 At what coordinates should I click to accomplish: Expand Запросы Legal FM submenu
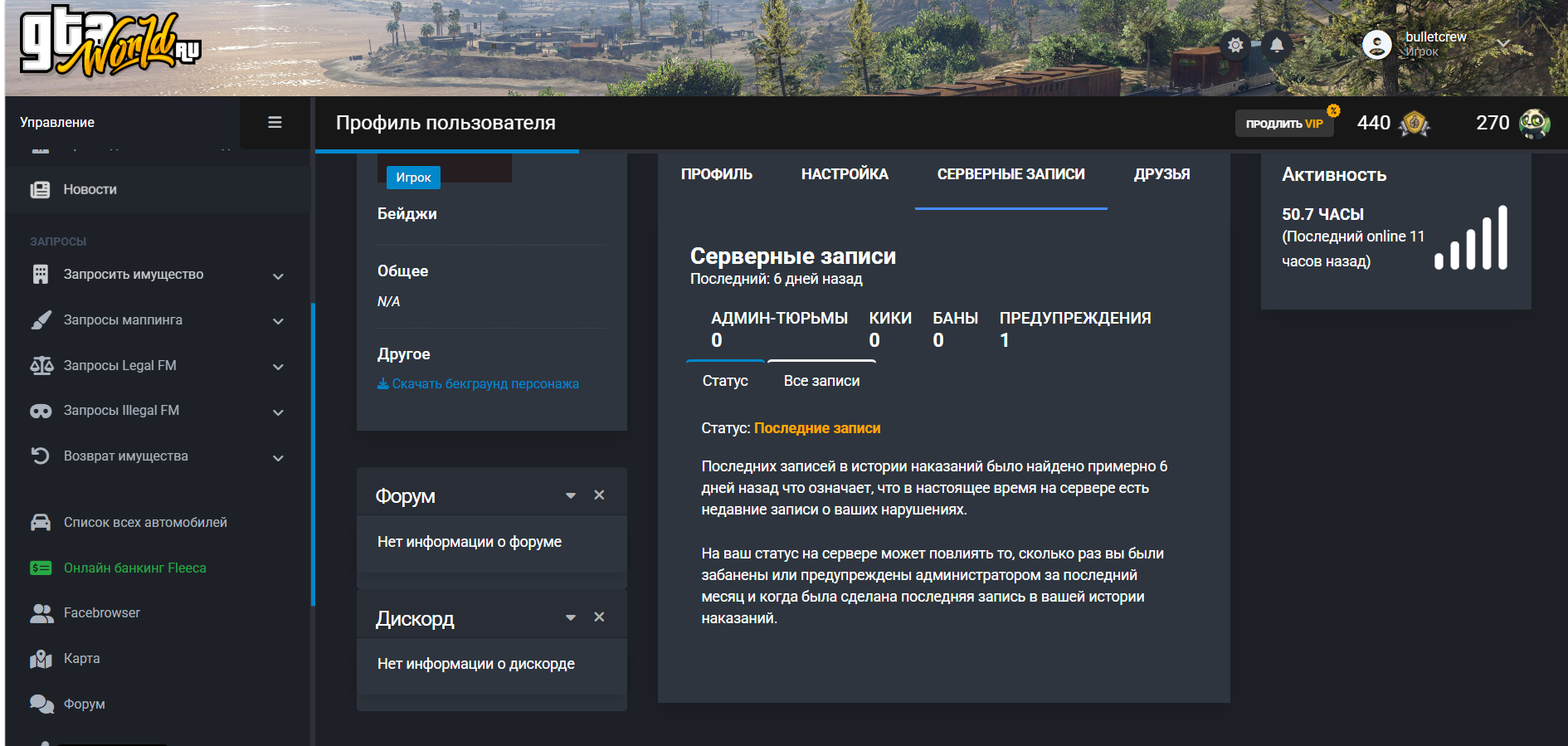click(278, 367)
